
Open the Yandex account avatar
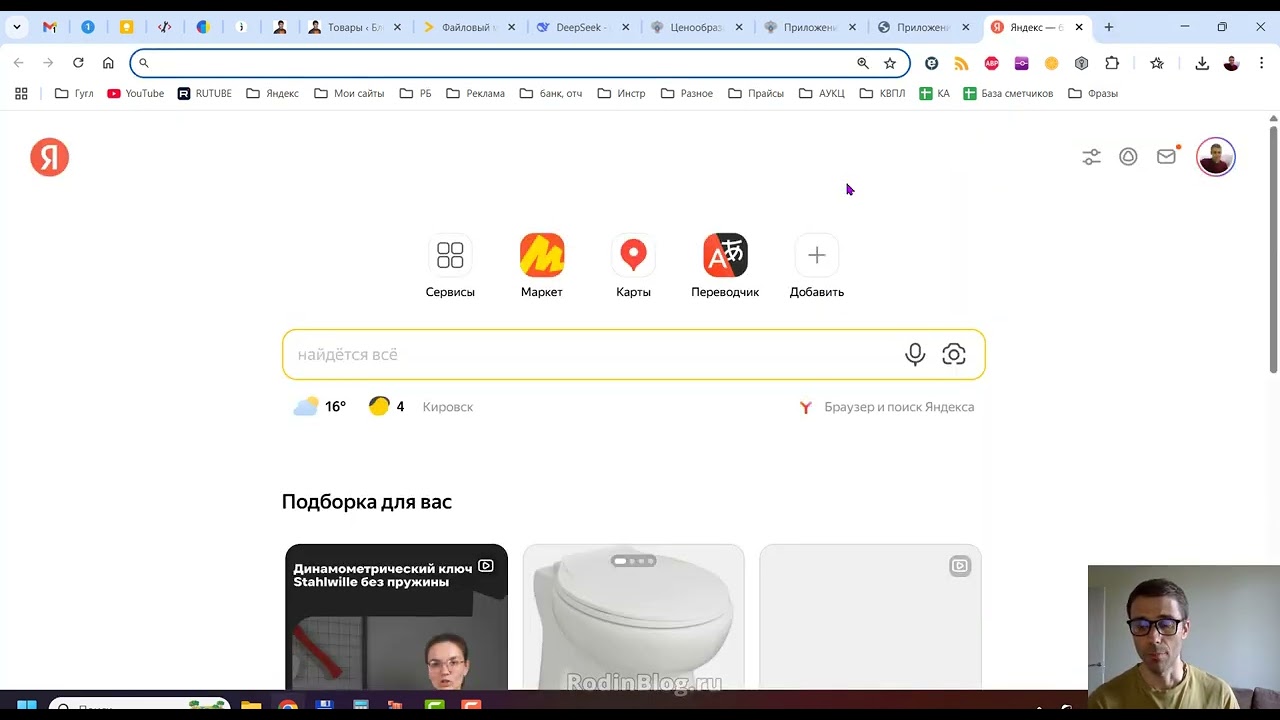[x=1216, y=157]
